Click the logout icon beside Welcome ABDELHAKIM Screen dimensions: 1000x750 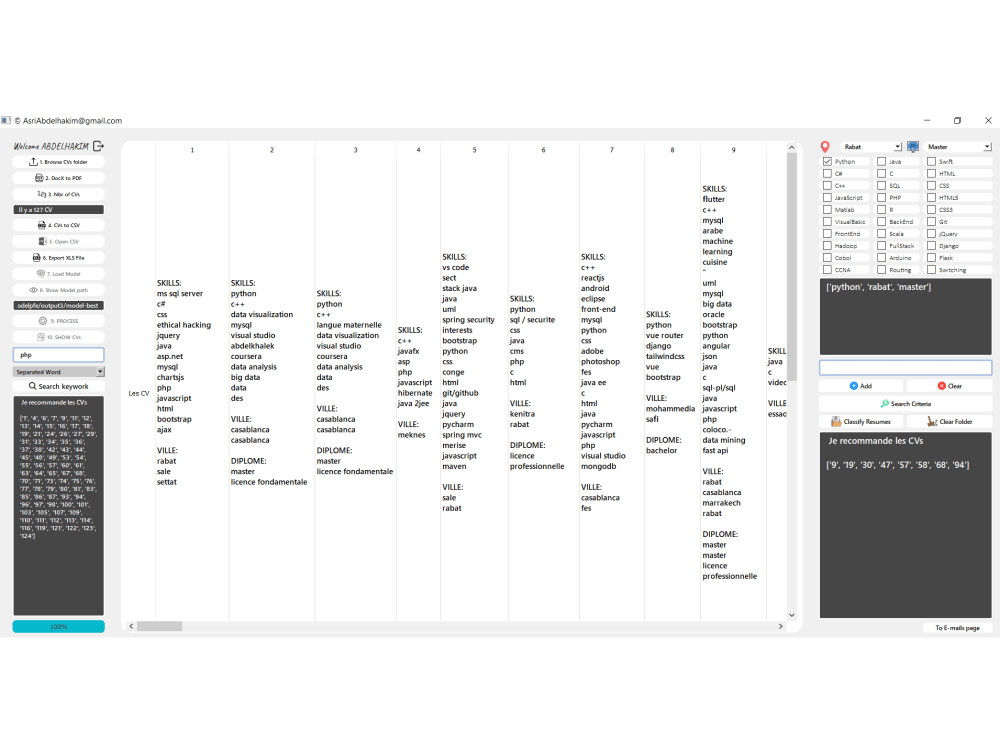click(x=98, y=146)
